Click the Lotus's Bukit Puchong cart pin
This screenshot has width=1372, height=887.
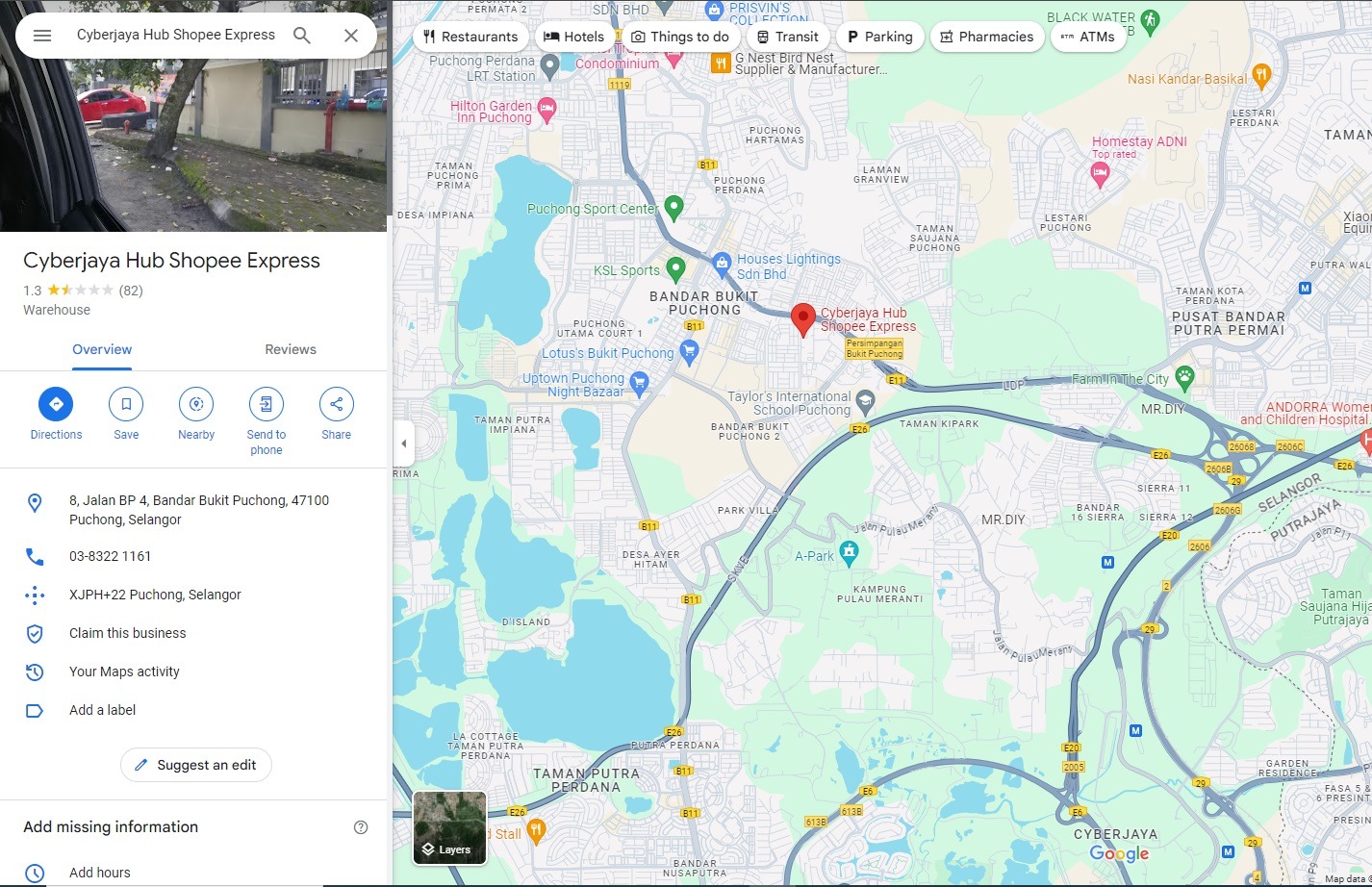click(x=689, y=352)
